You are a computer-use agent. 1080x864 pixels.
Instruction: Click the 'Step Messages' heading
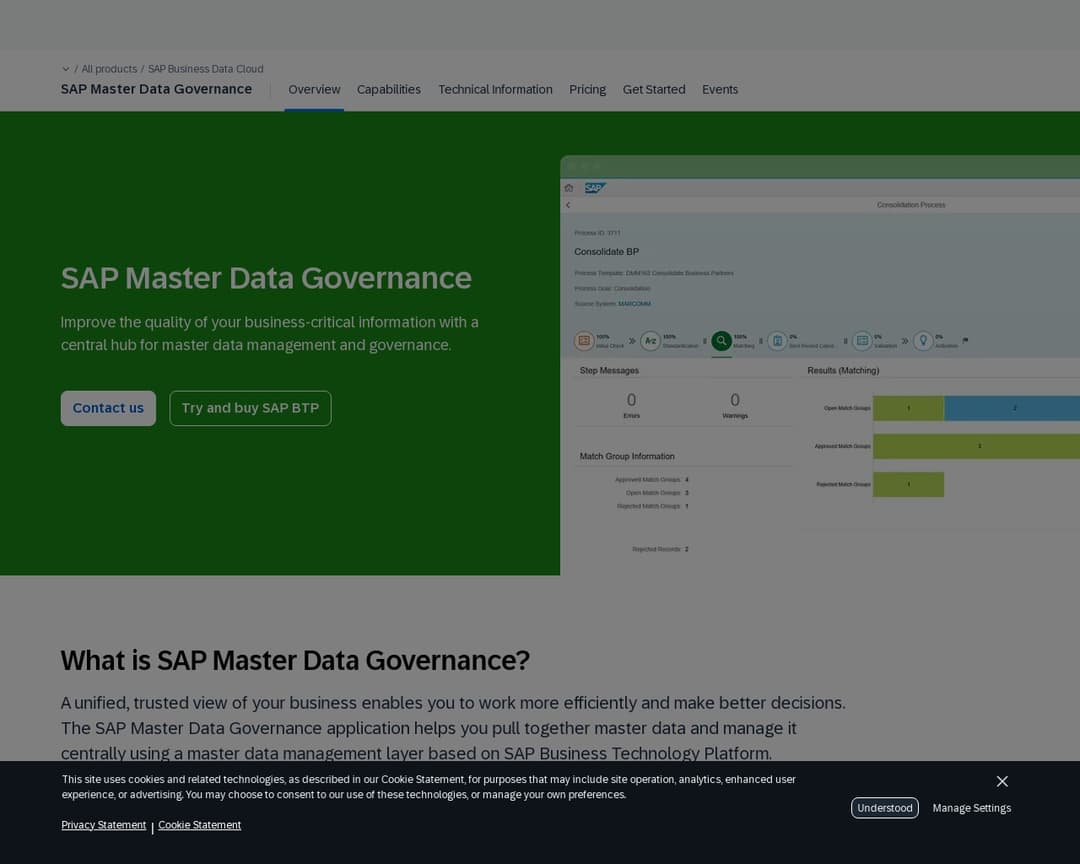tap(610, 371)
